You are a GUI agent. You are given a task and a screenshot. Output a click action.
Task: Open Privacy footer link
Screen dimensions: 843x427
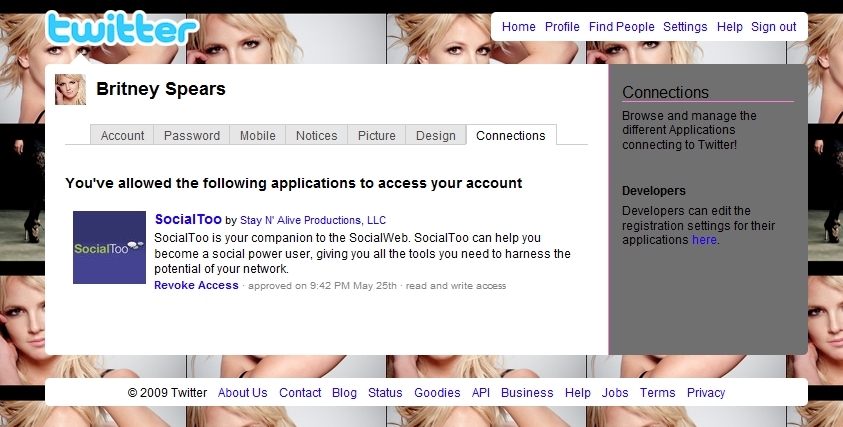click(x=706, y=393)
